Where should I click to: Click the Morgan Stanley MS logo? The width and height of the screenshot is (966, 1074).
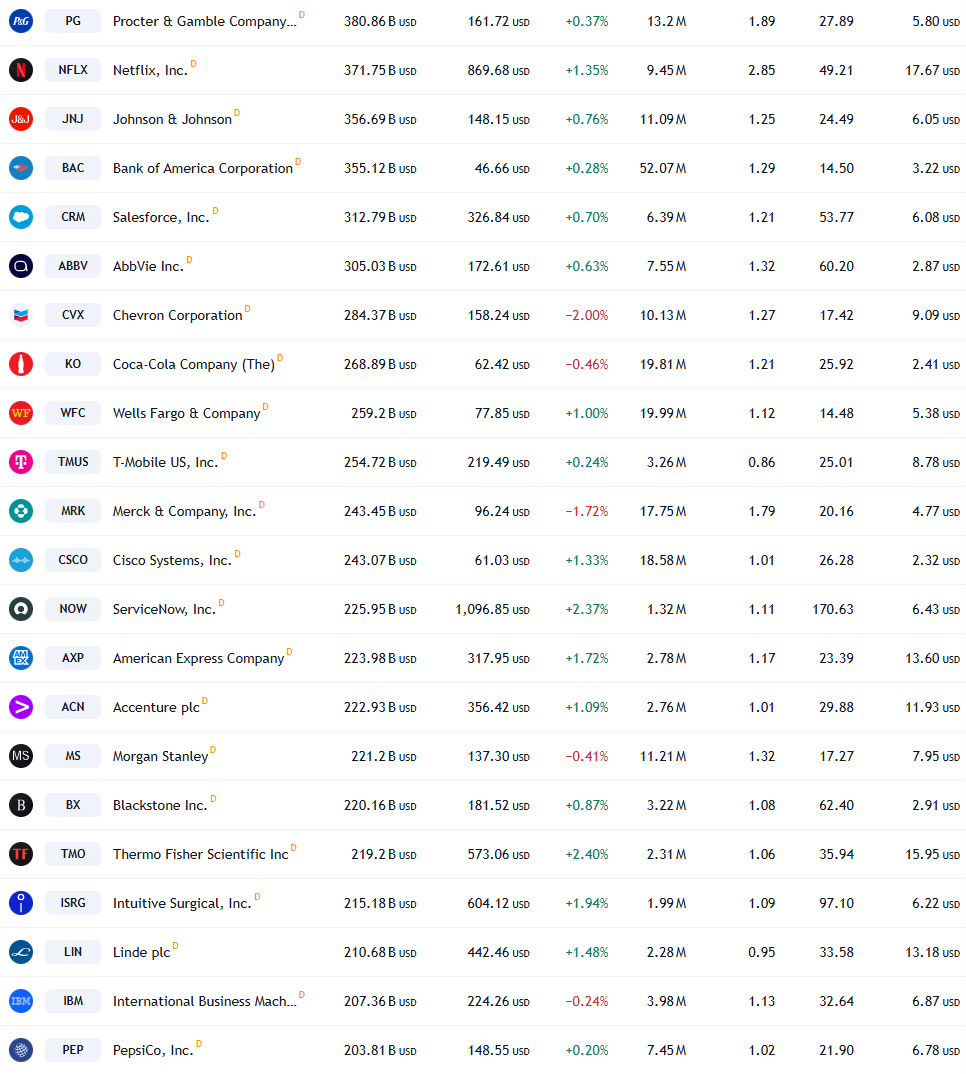[21, 755]
